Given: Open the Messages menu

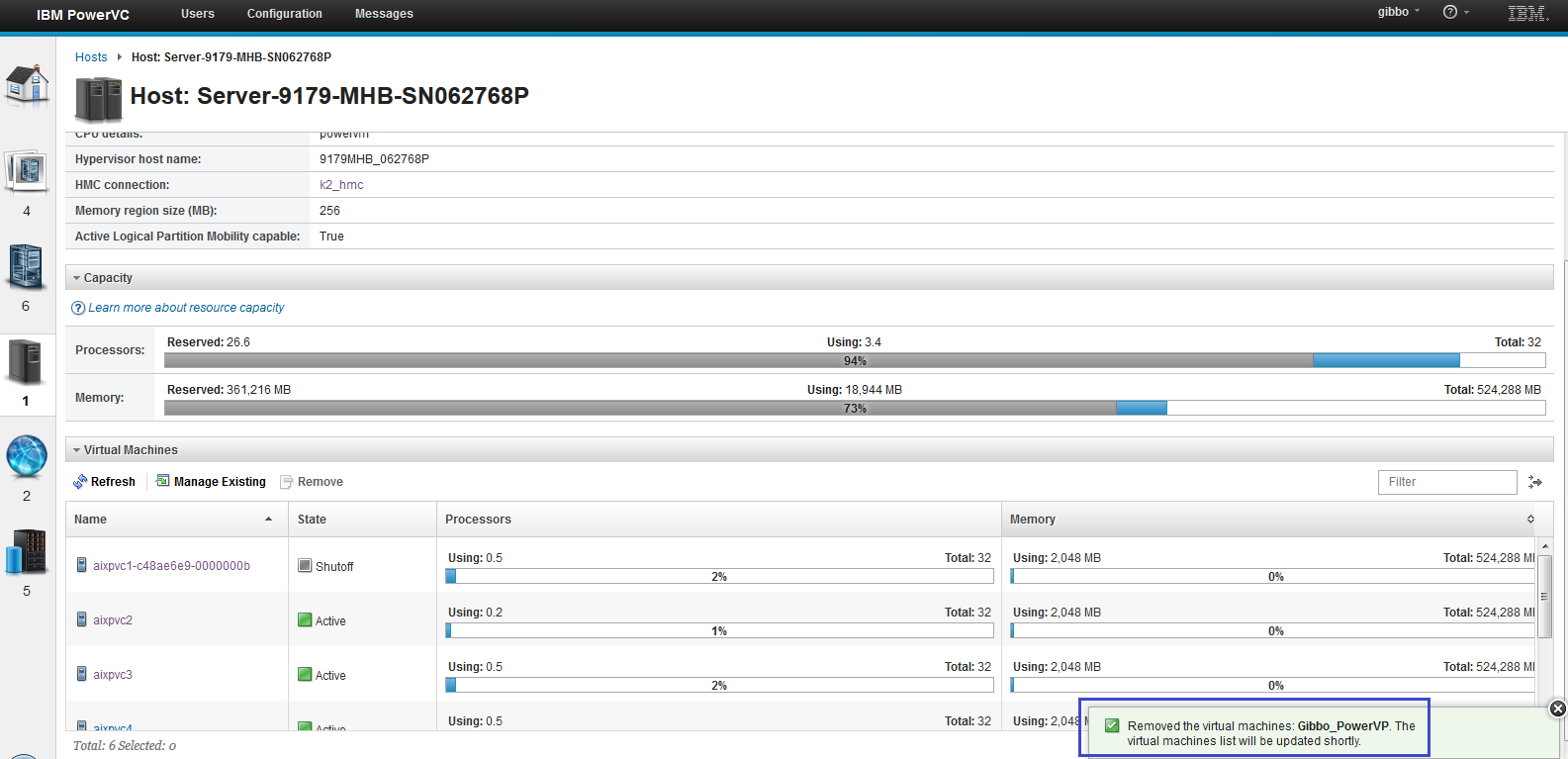Looking at the screenshot, I should point(384,14).
